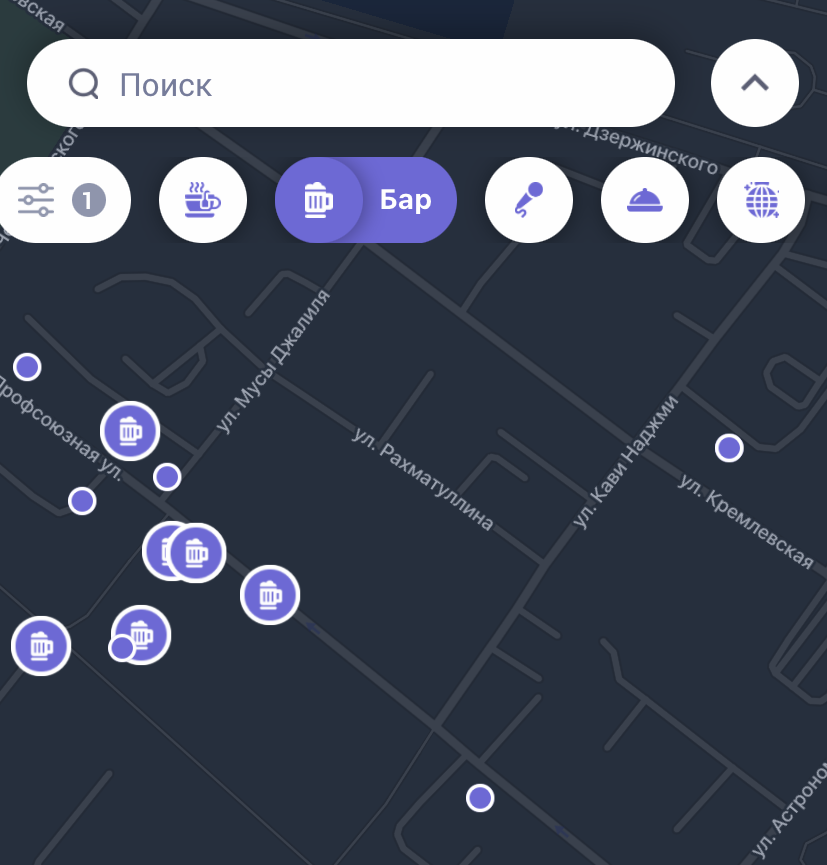
Task: Select the coffee cup cafe category
Action: [202, 200]
